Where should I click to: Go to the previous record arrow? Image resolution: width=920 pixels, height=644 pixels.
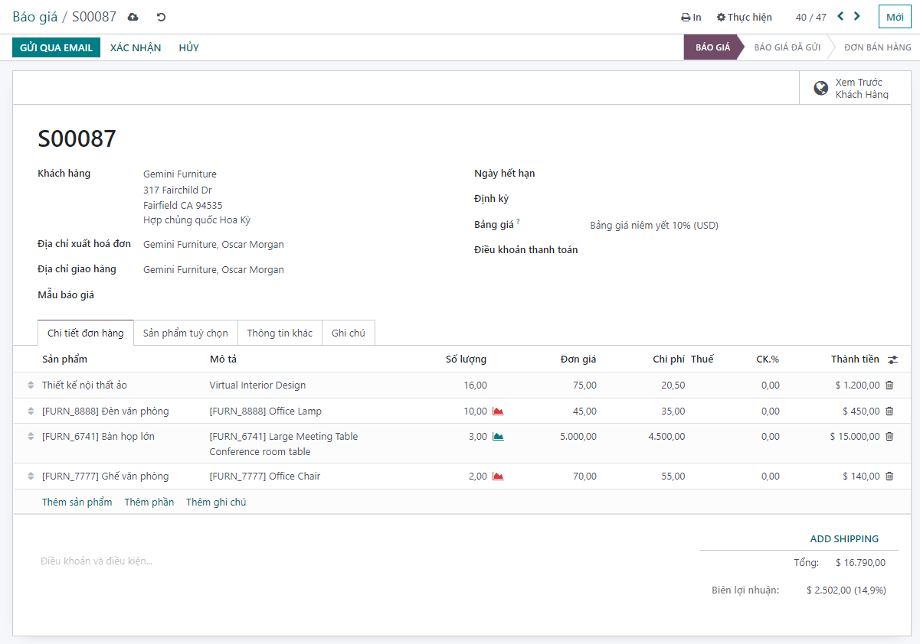point(840,16)
